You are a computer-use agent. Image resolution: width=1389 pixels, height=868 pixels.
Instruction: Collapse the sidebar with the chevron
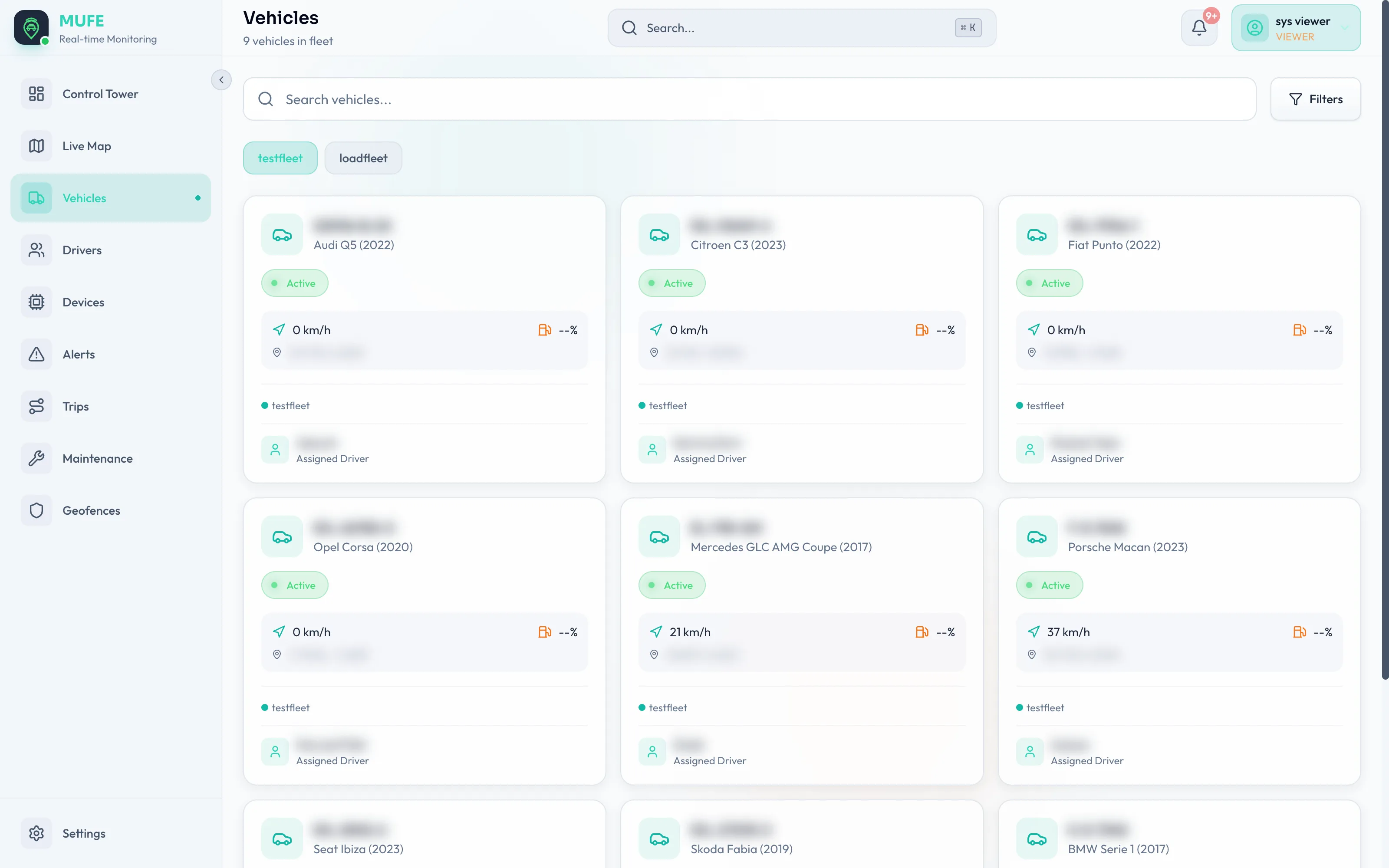coord(221,80)
